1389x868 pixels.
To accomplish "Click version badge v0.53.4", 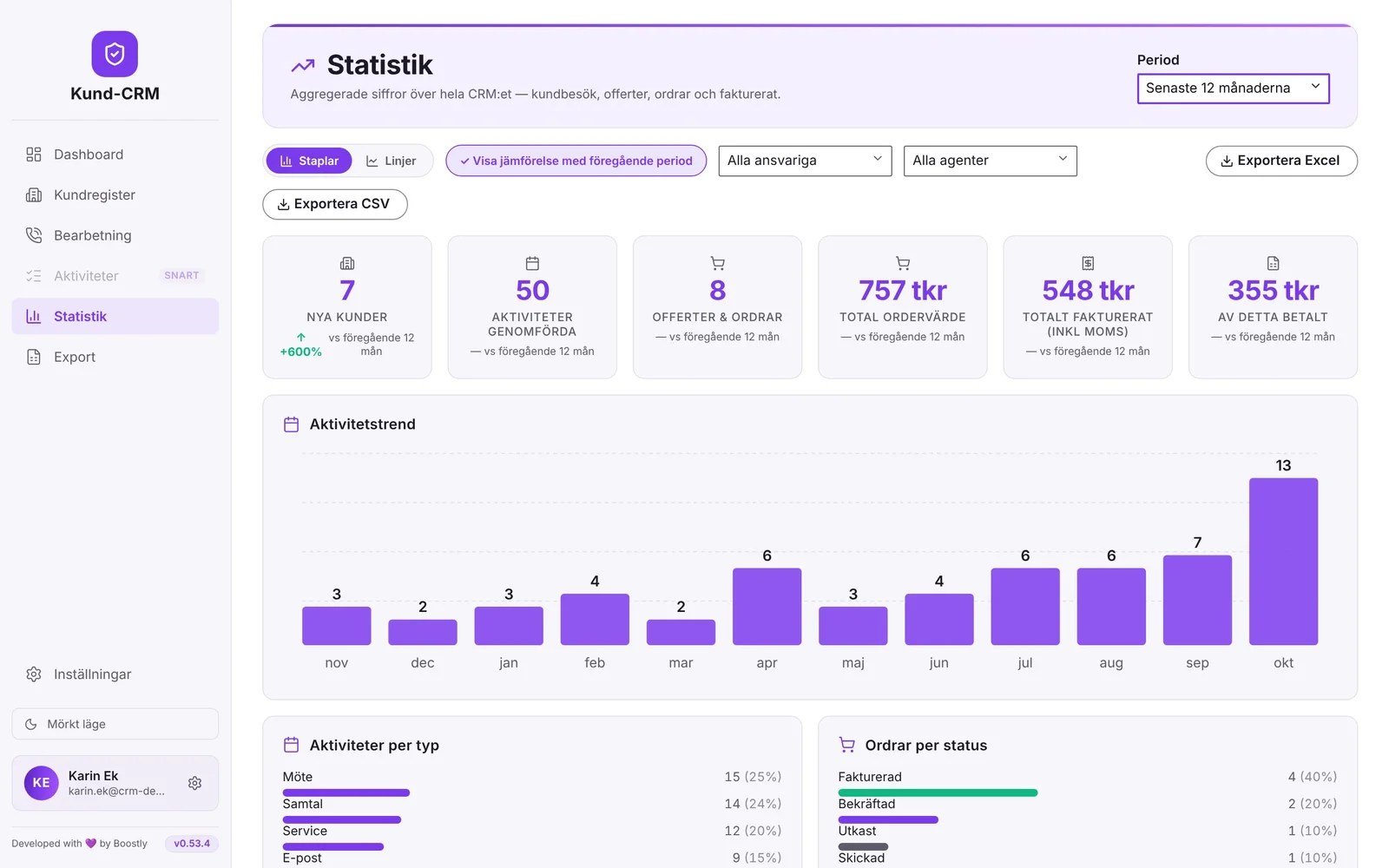I will tap(192, 844).
